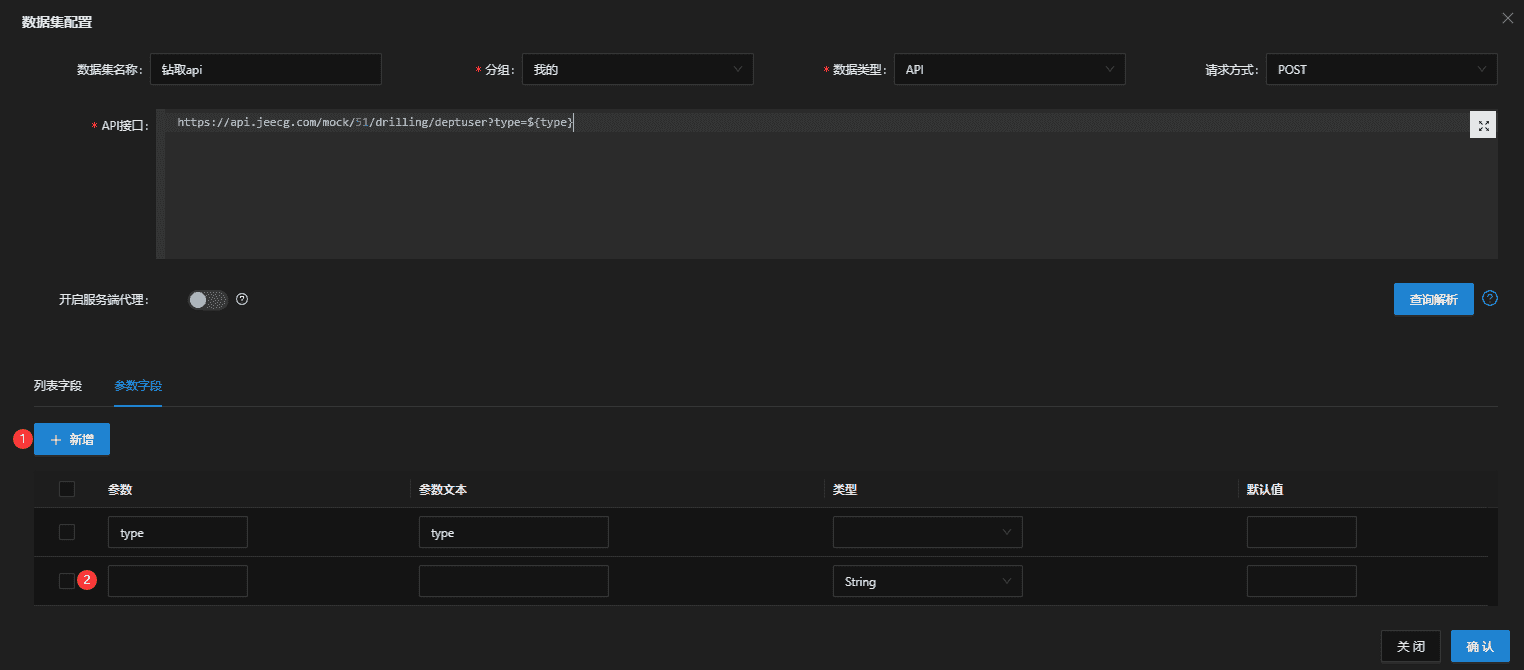Tick the checkbox for the type parameter row
The width and height of the screenshot is (1524, 670).
click(67, 532)
